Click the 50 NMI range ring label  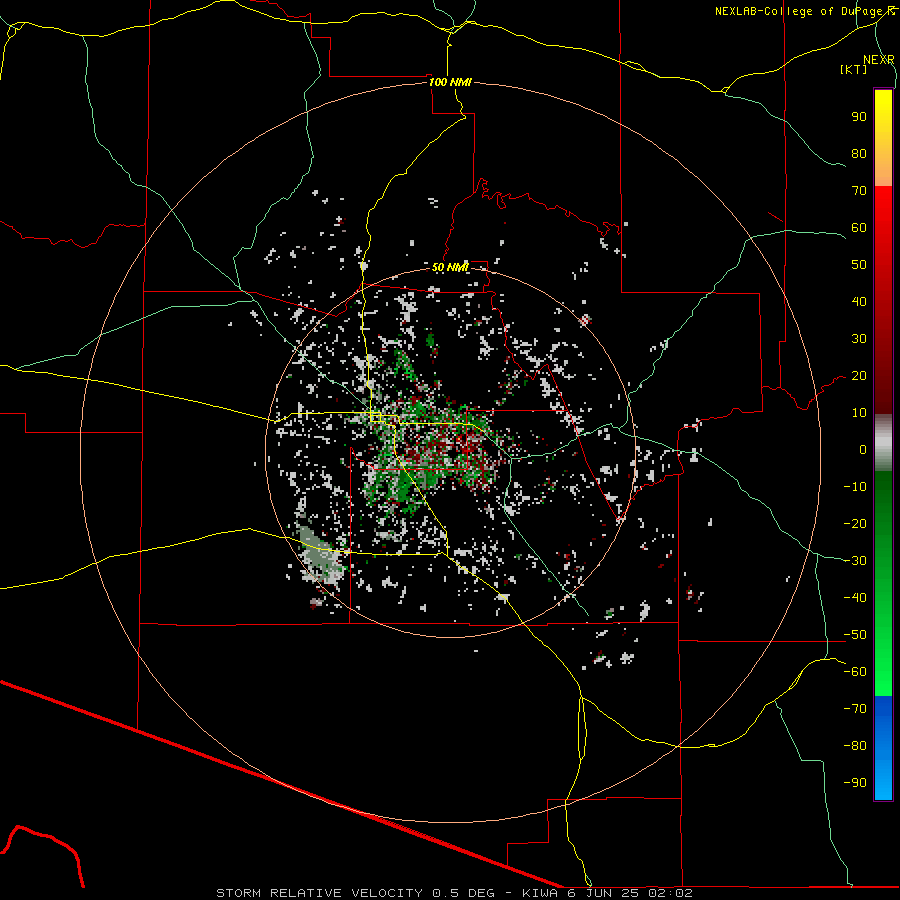point(450,267)
